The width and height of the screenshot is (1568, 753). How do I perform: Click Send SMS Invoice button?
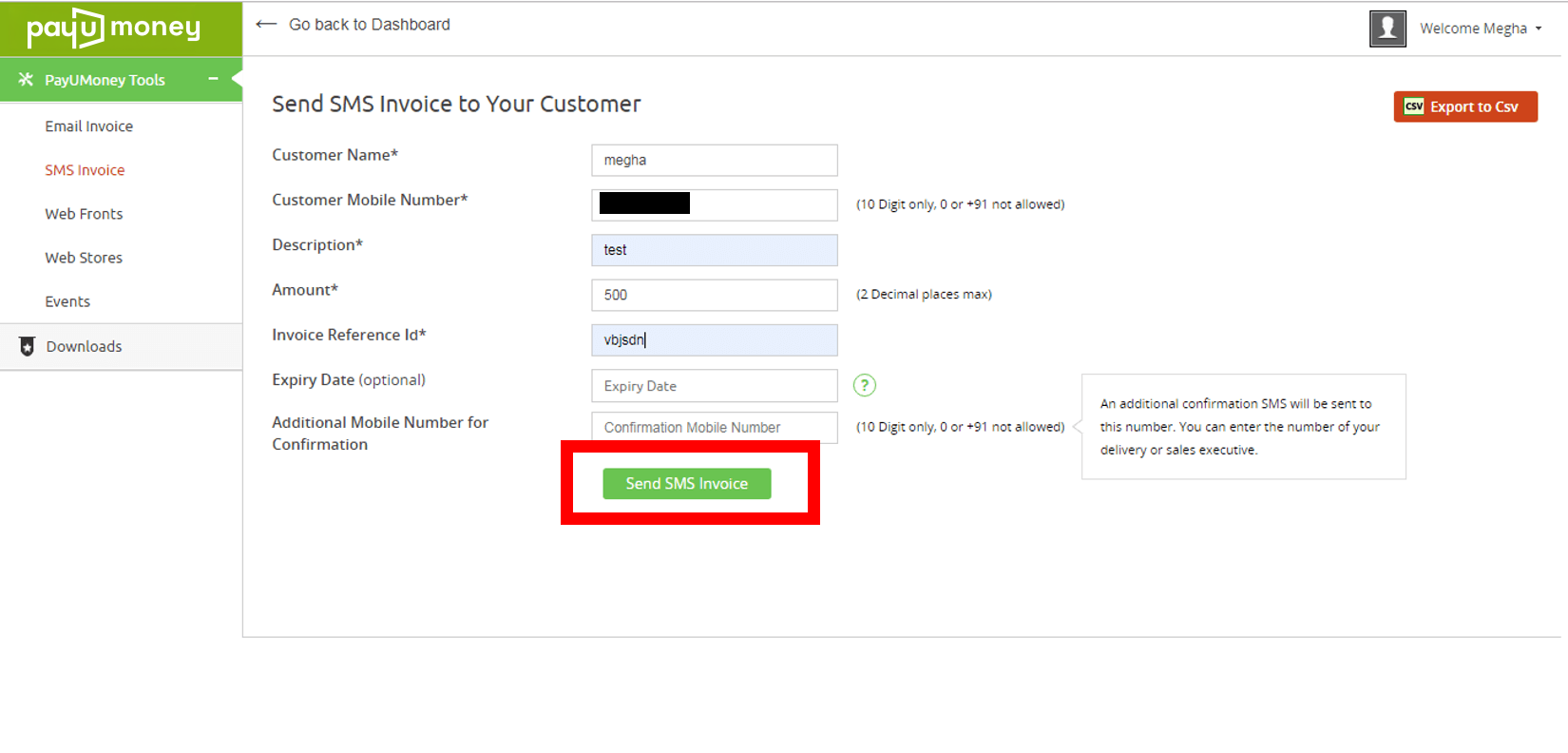pos(687,484)
